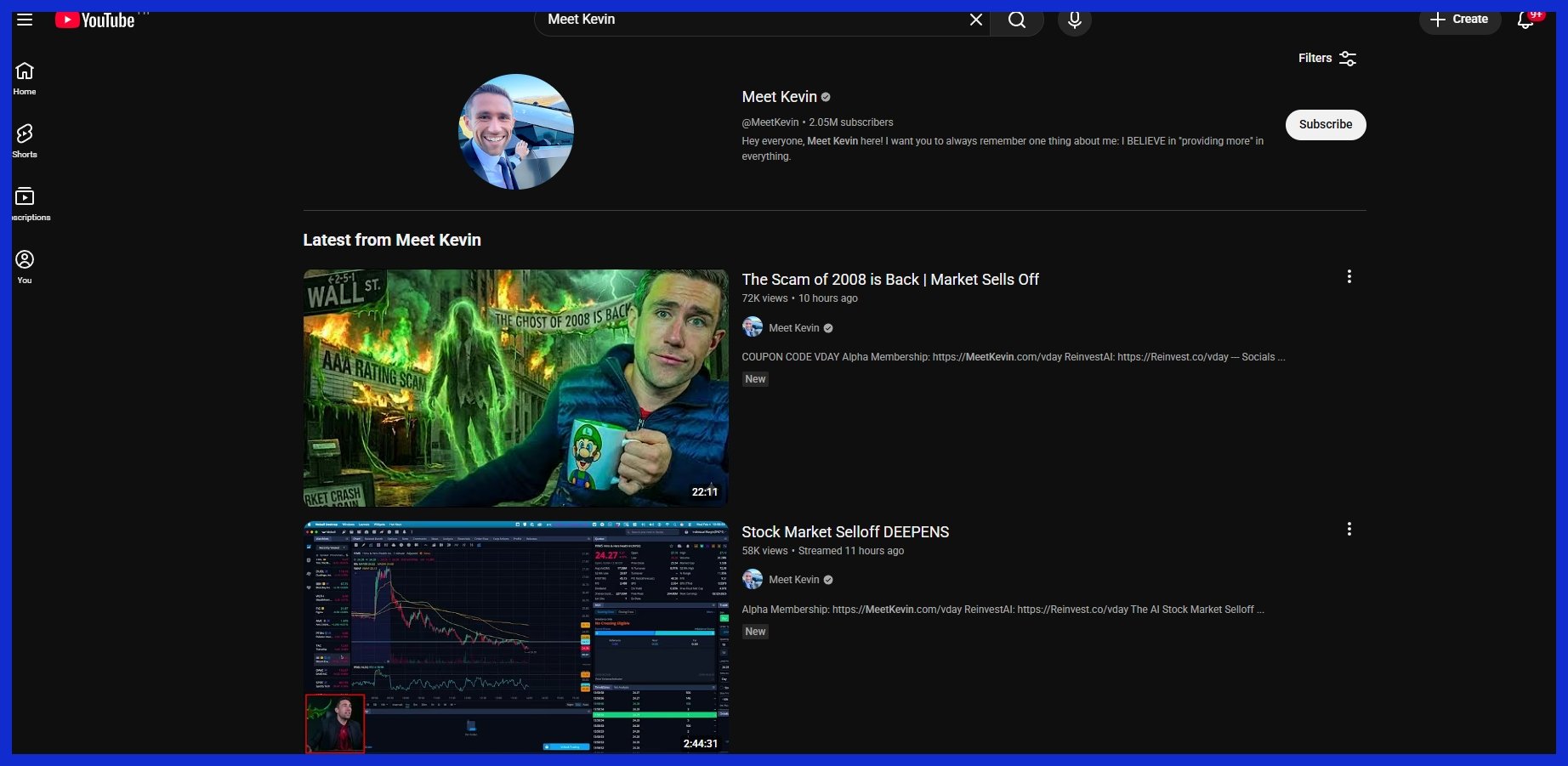Open the Meet Kevin channel name link
The width and height of the screenshot is (1568, 766).
779,96
